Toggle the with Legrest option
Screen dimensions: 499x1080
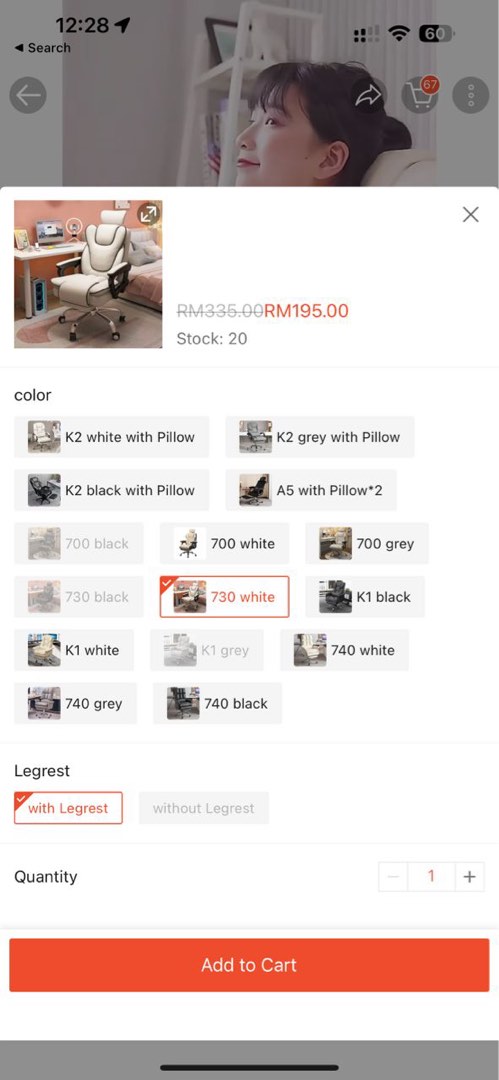68,808
